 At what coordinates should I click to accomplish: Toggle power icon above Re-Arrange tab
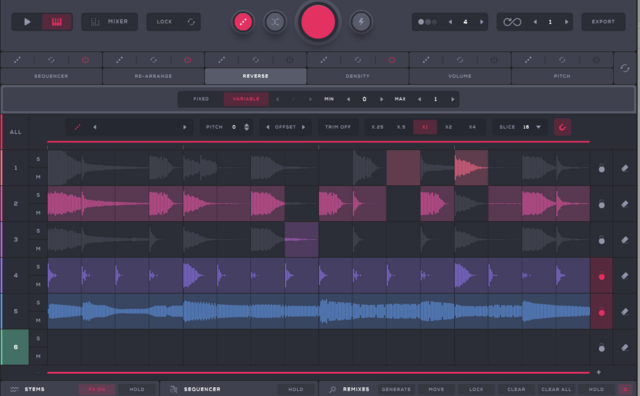(x=187, y=60)
